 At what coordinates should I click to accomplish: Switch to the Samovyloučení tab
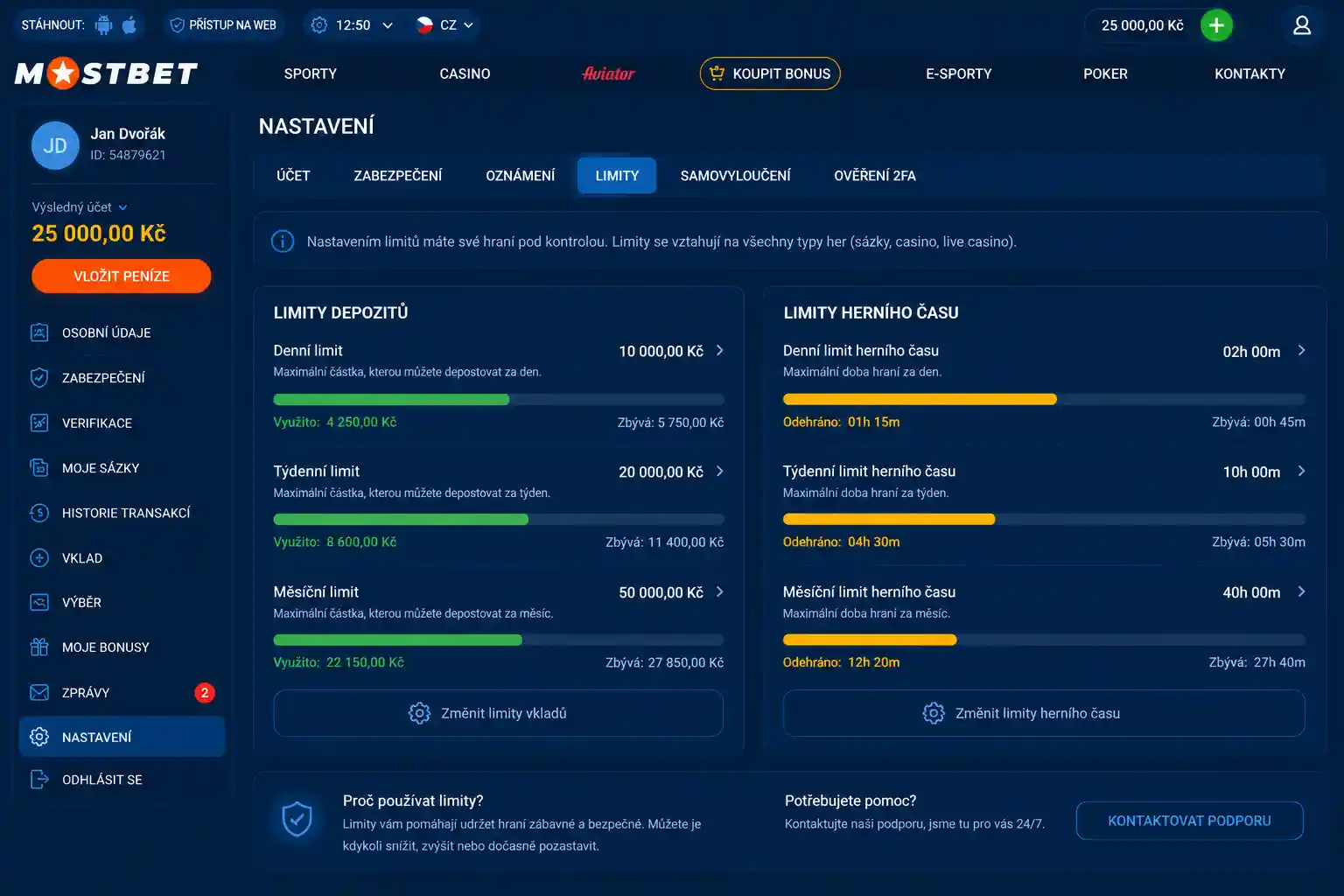click(736, 176)
